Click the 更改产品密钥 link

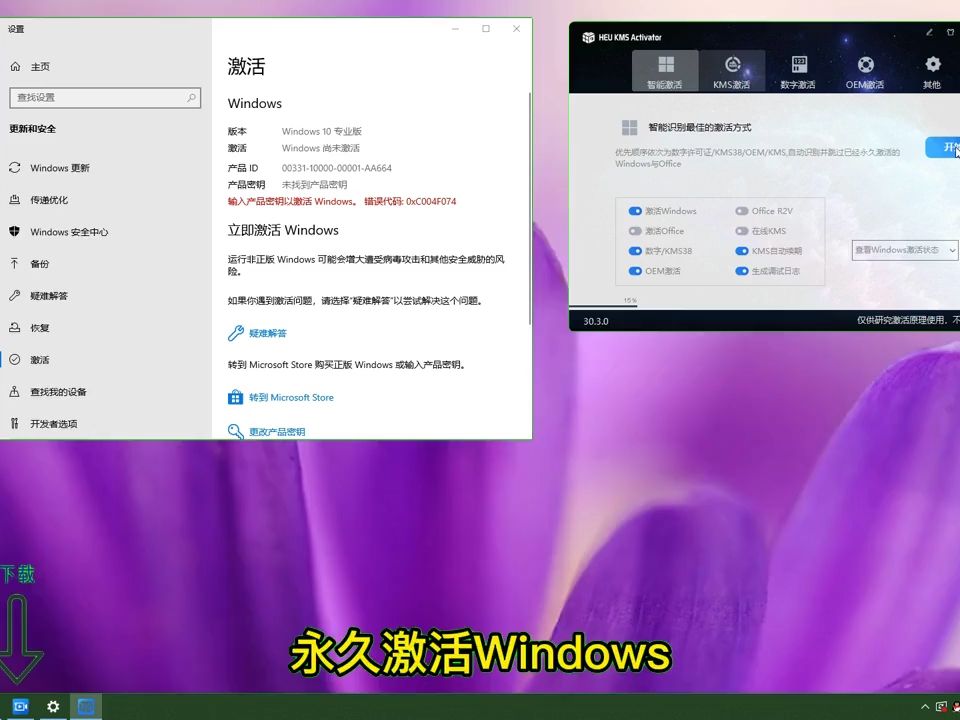click(x=277, y=432)
